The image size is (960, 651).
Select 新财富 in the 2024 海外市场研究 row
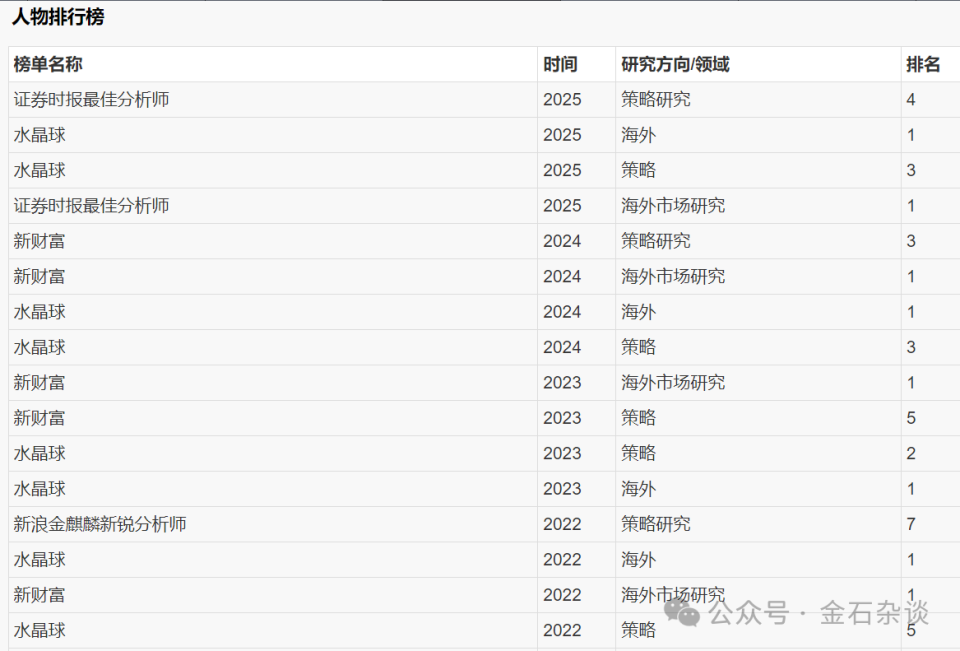(x=39, y=277)
